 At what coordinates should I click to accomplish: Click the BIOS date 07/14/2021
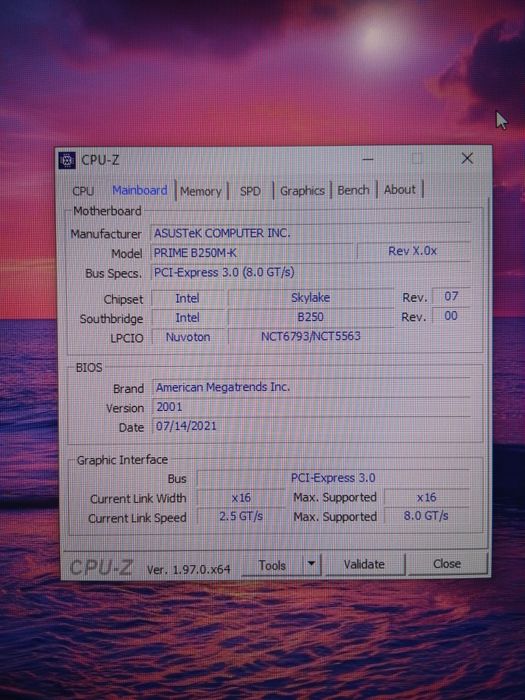pos(186,426)
